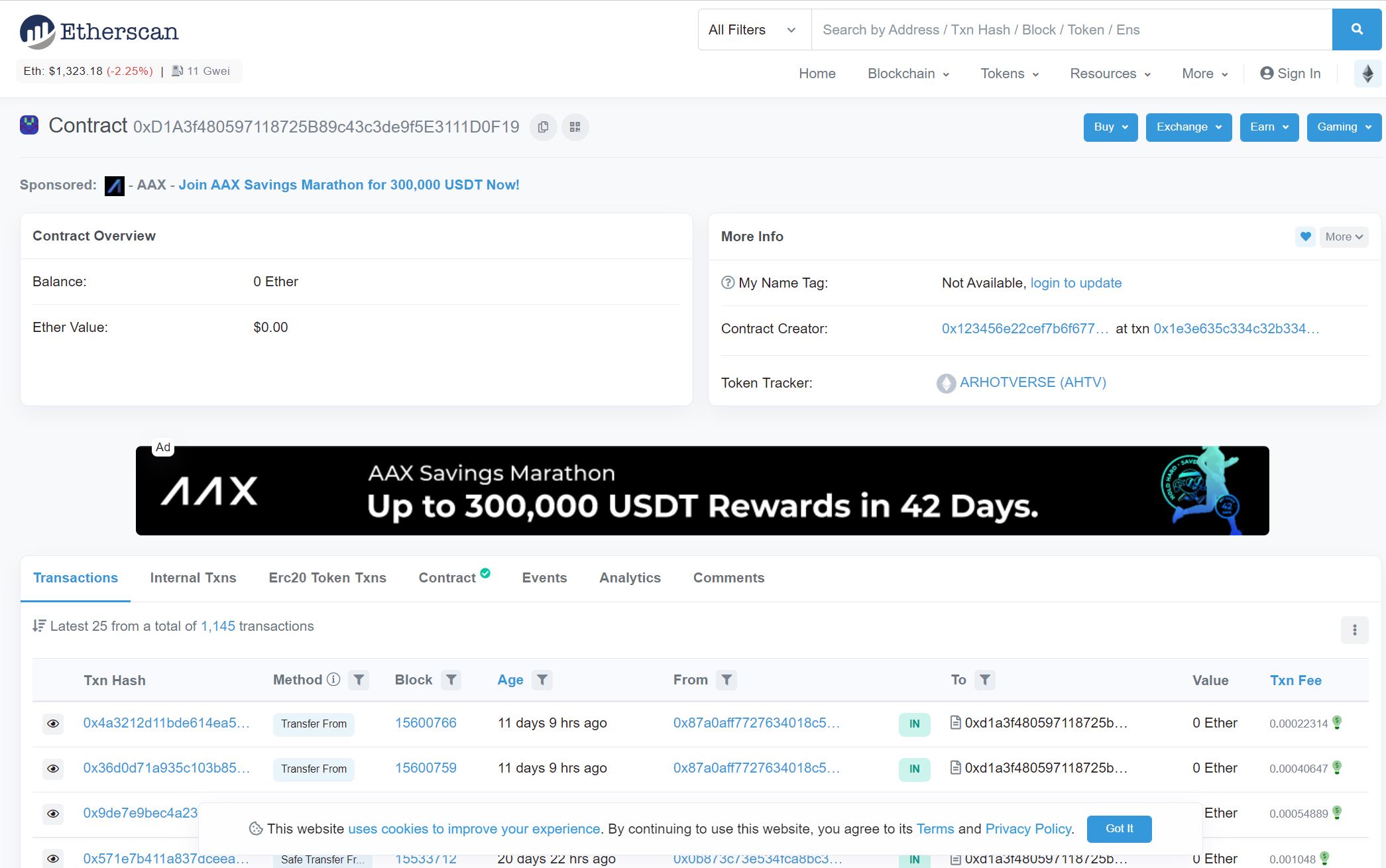Preview transaction 0x571e7b411a837 with eye icon
Viewport: 1386px width, 868px height.
pyautogui.click(x=53, y=859)
